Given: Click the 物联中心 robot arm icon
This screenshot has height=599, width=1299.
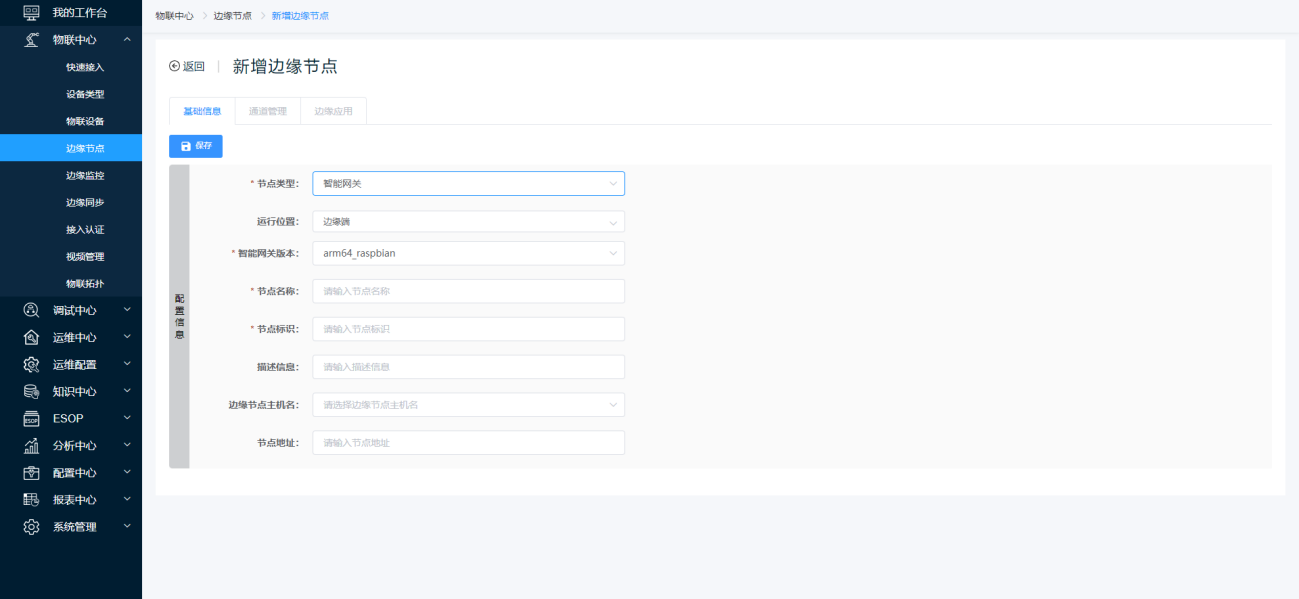Looking at the screenshot, I should (31, 40).
